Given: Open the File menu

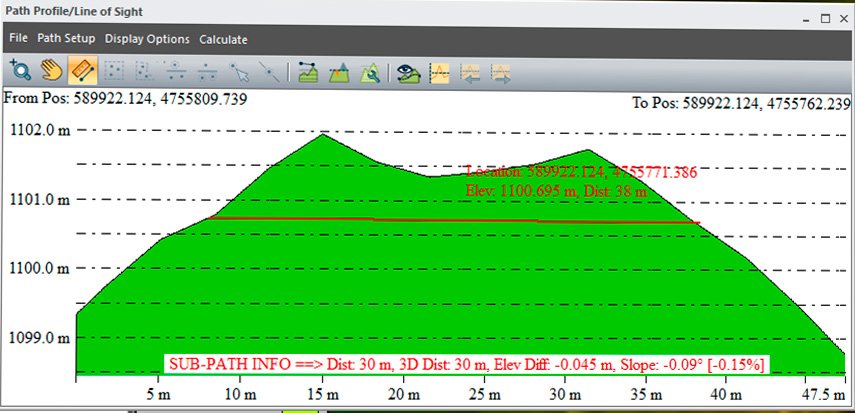Looking at the screenshot, I should [19, 39].
